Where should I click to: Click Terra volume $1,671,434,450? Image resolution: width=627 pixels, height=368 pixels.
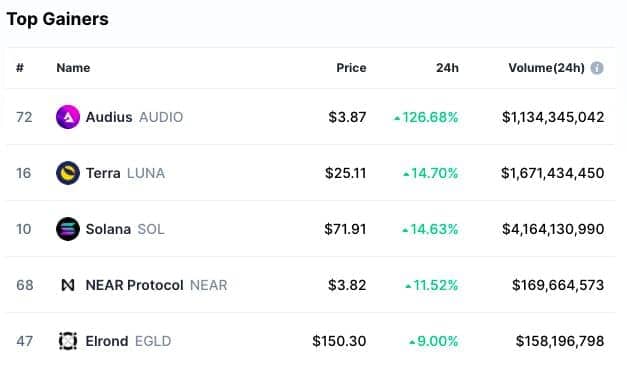click(x=553, y=173)
